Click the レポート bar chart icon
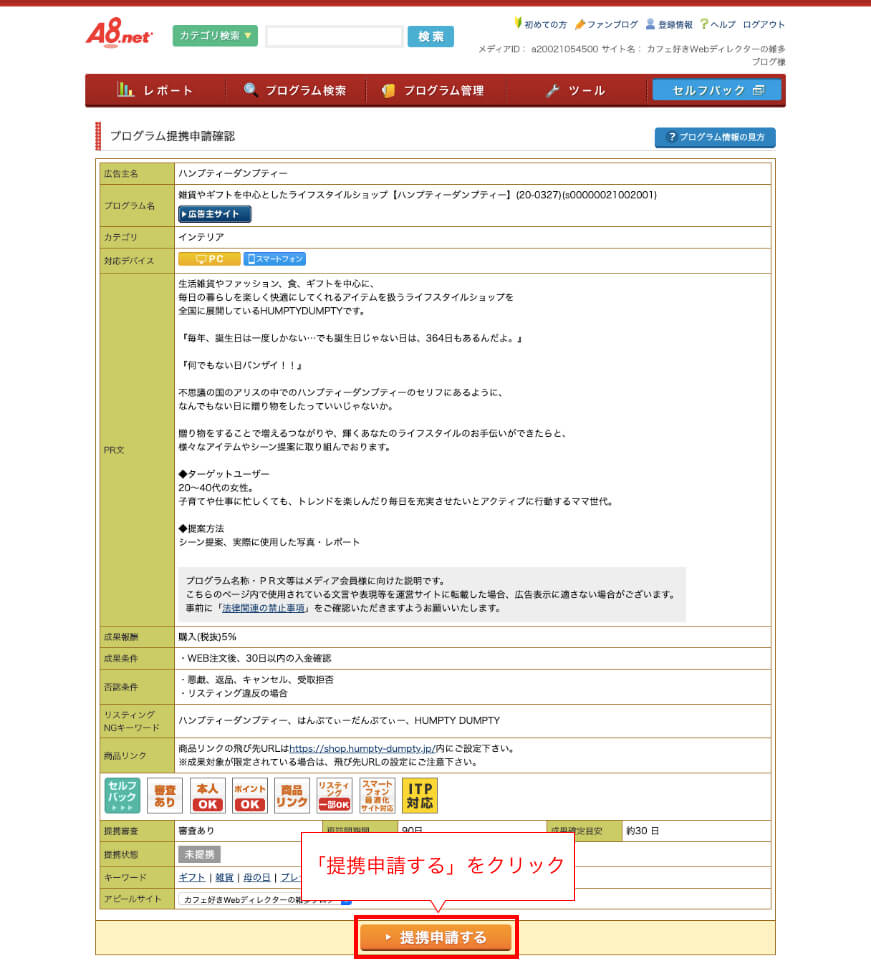This screenshot has width=871, height=972. coord(125,90)
